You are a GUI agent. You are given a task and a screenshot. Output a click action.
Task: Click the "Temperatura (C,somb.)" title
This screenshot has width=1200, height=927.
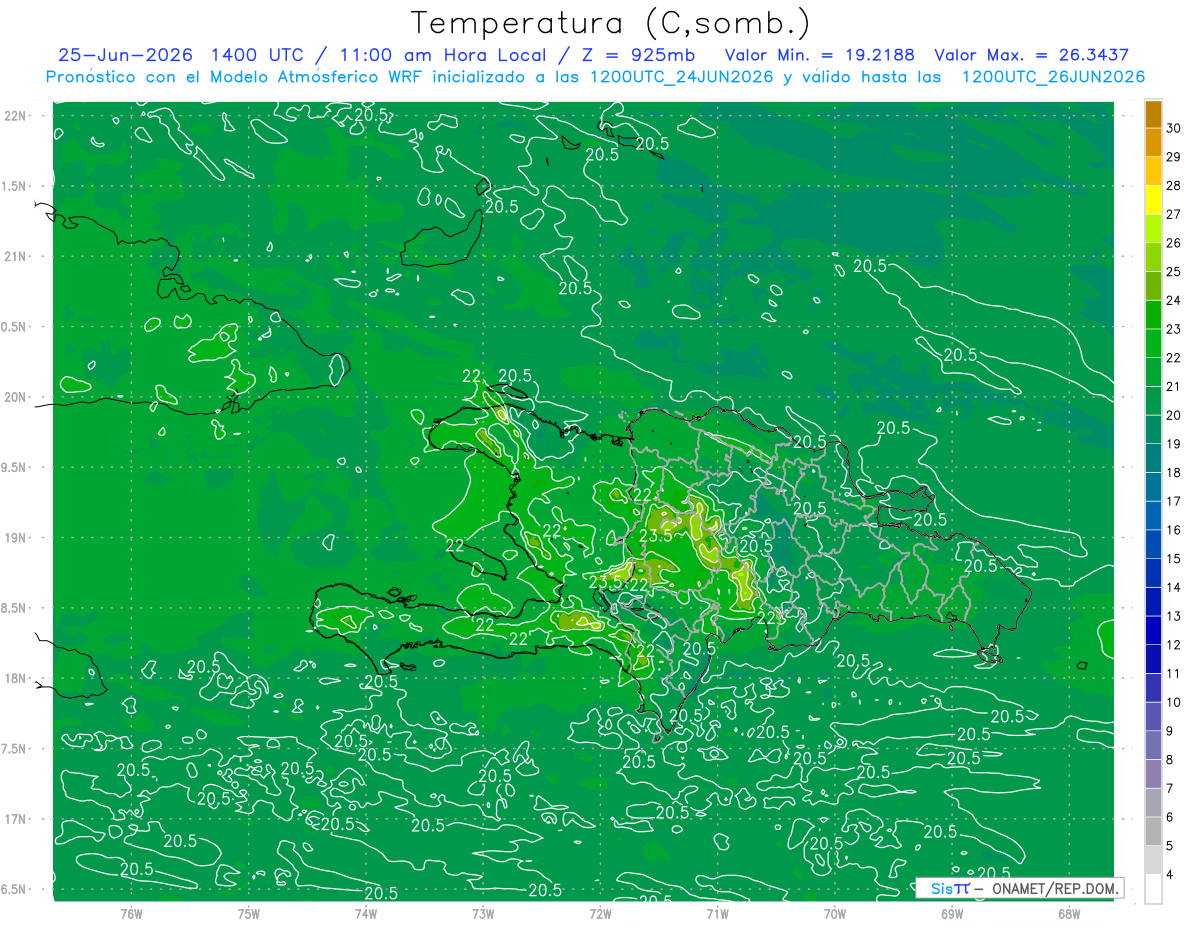pos(611,23)
